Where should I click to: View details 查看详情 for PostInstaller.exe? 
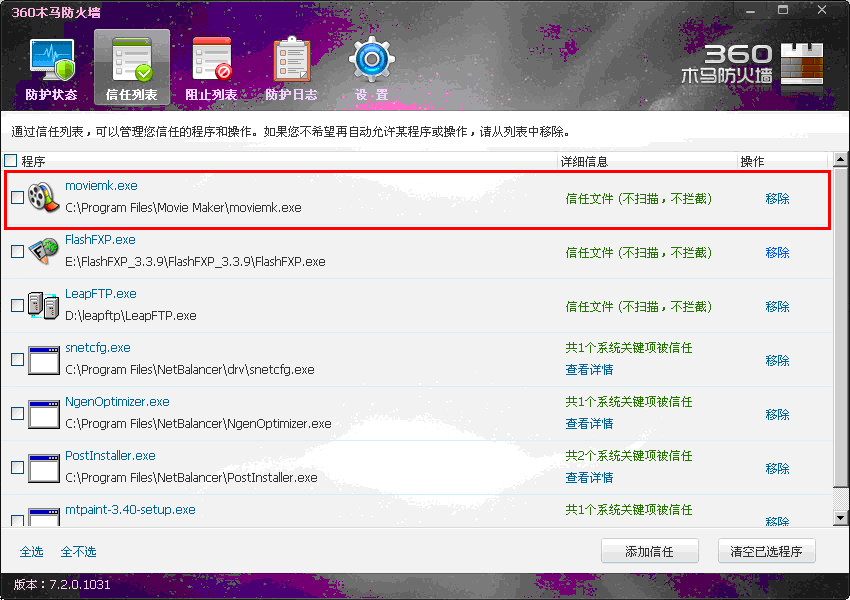pos(589,478)
